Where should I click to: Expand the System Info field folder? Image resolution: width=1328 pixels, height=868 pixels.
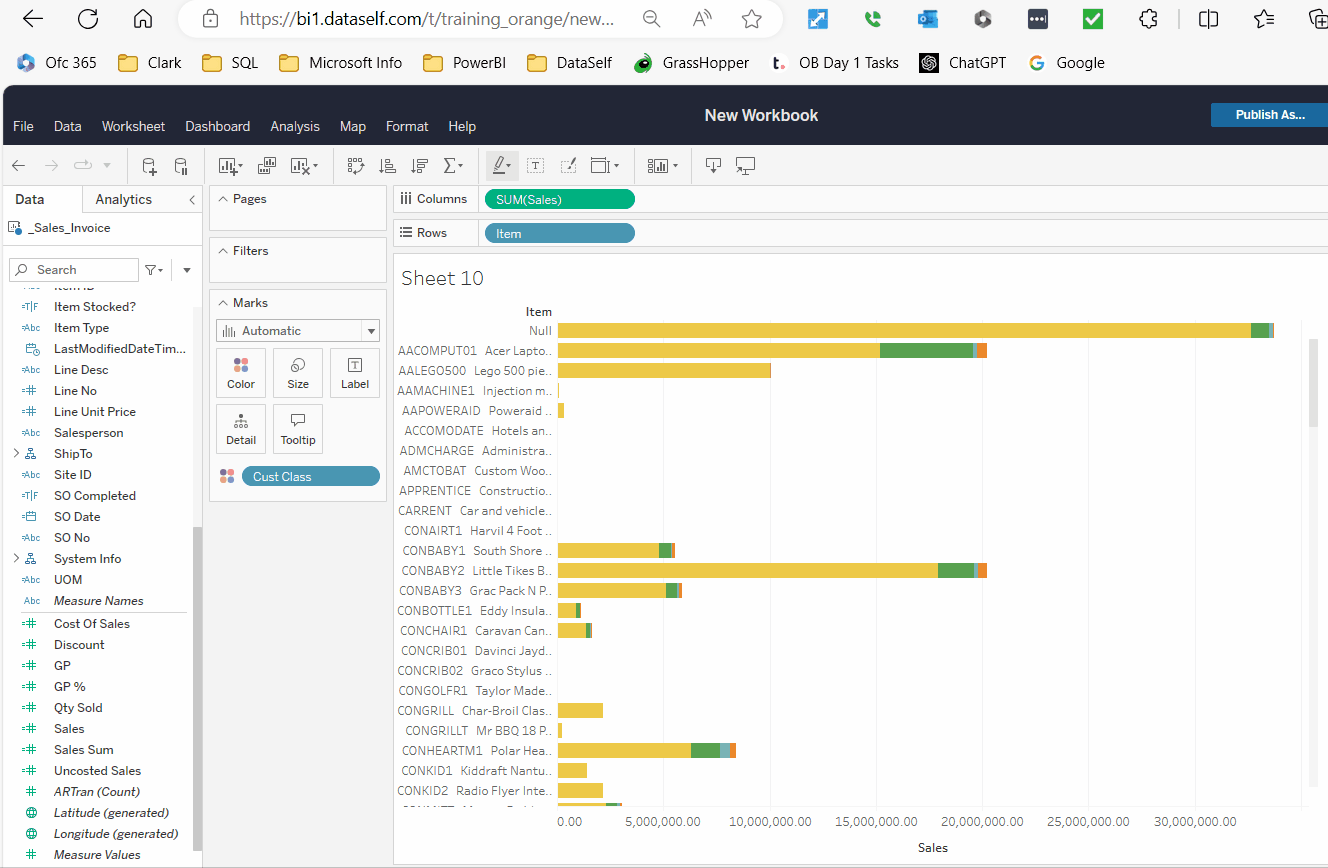click(16, 559)
